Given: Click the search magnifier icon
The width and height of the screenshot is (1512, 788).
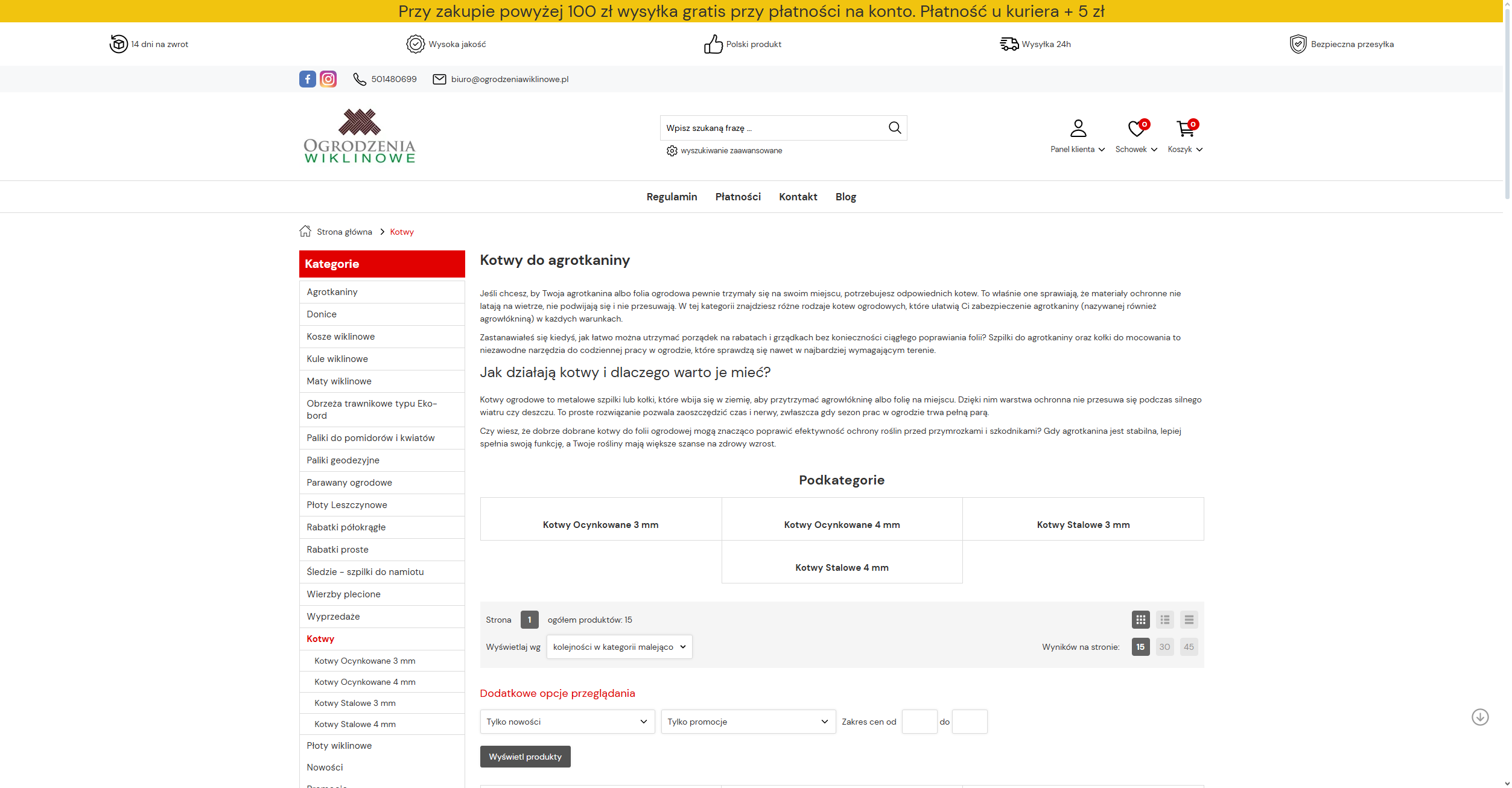Looking at the screenshot, I should pos(895,127).
